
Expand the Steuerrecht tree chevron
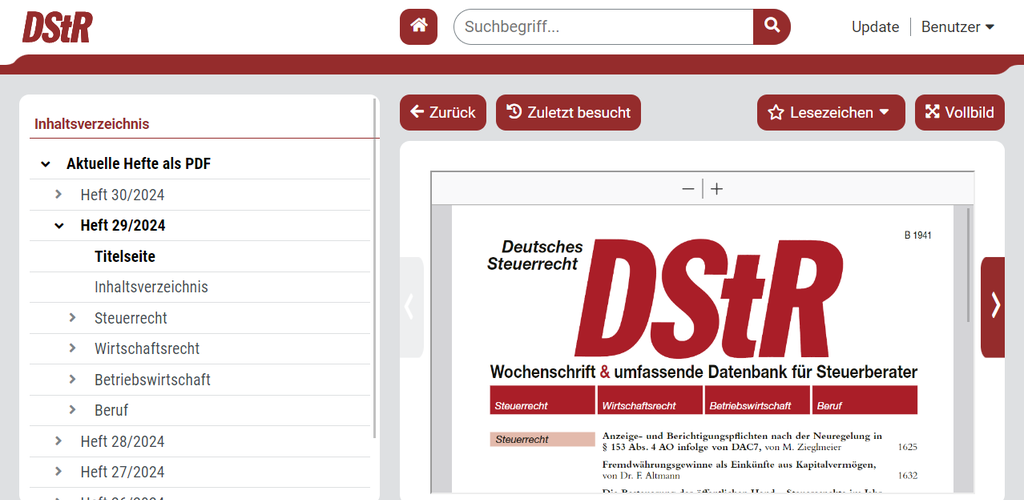[72, 318]
